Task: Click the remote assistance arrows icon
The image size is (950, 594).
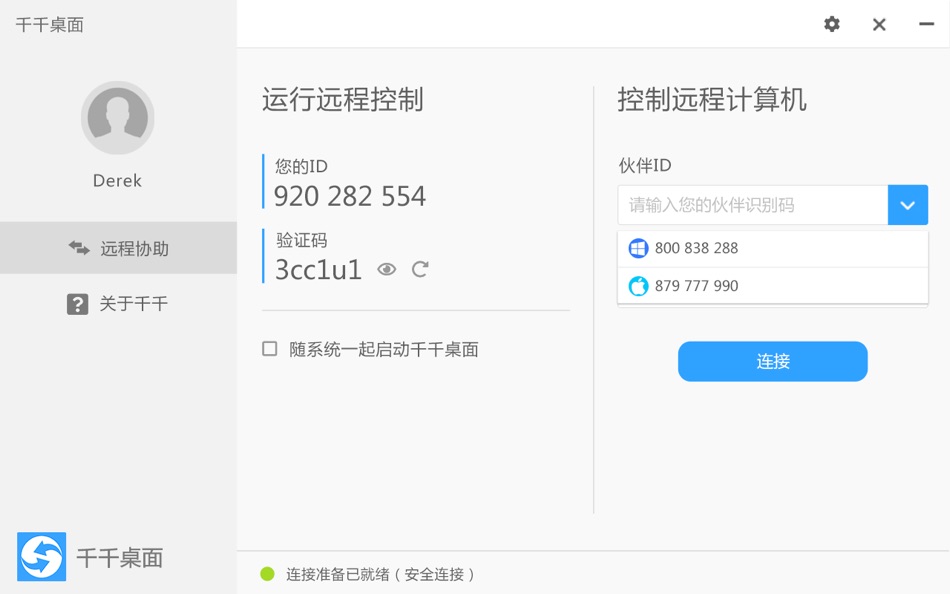Action: (x=79, y=248)
